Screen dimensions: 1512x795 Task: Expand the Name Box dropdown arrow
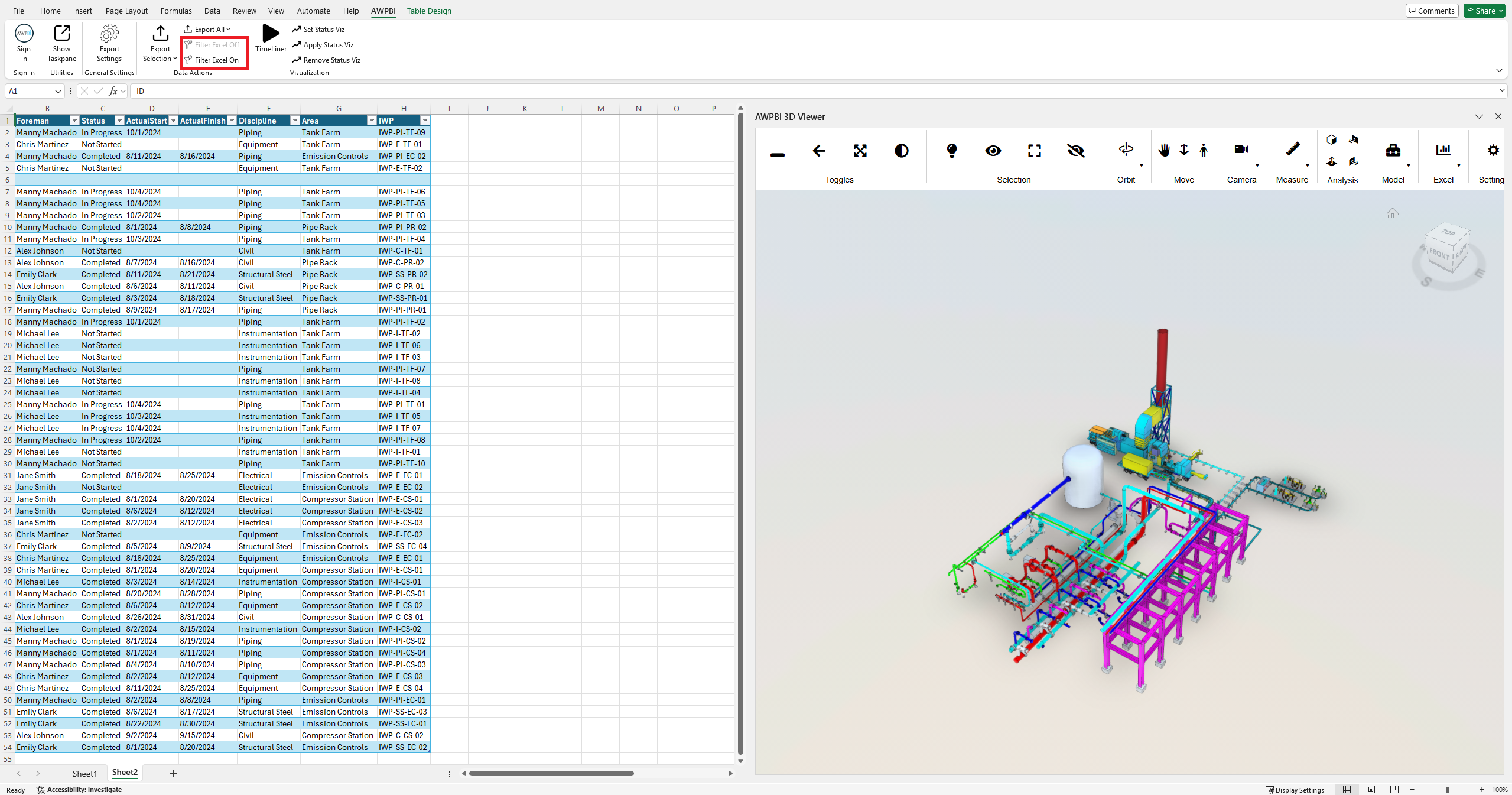pos(58,92)
